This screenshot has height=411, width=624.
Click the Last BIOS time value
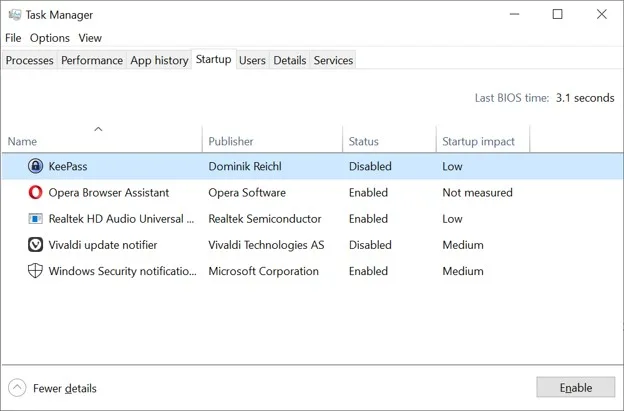[x=585, y=97]
